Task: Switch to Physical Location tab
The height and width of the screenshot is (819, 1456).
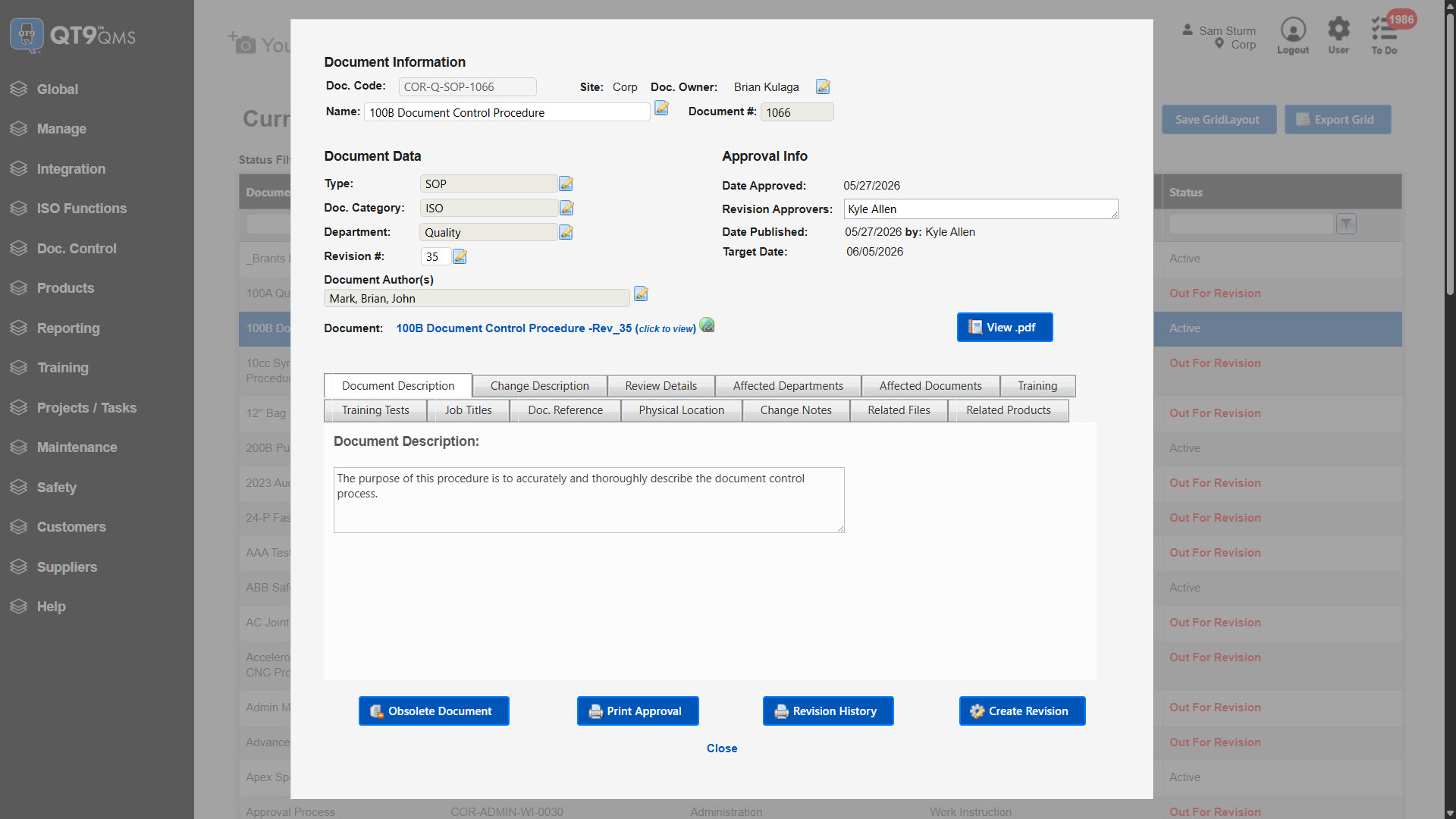Action: [681, 410]
